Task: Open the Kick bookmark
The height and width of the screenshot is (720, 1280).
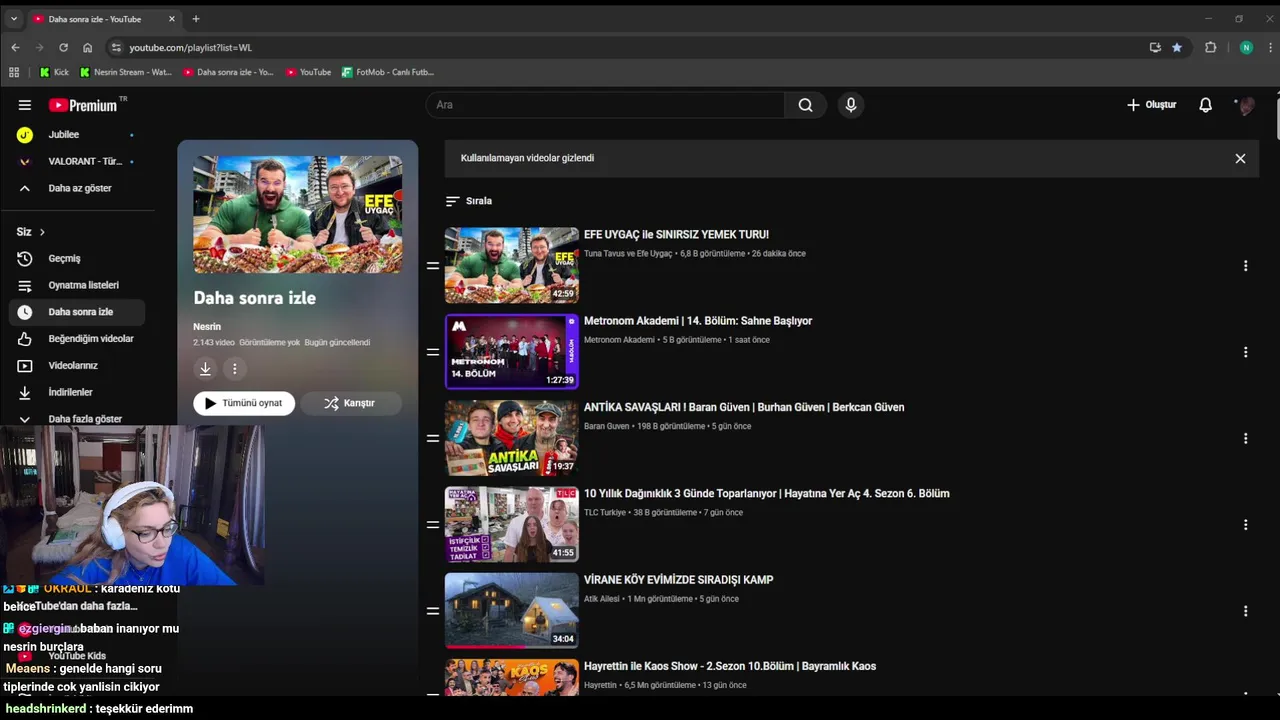Action: pyautogui.click(x=54, y=72)
